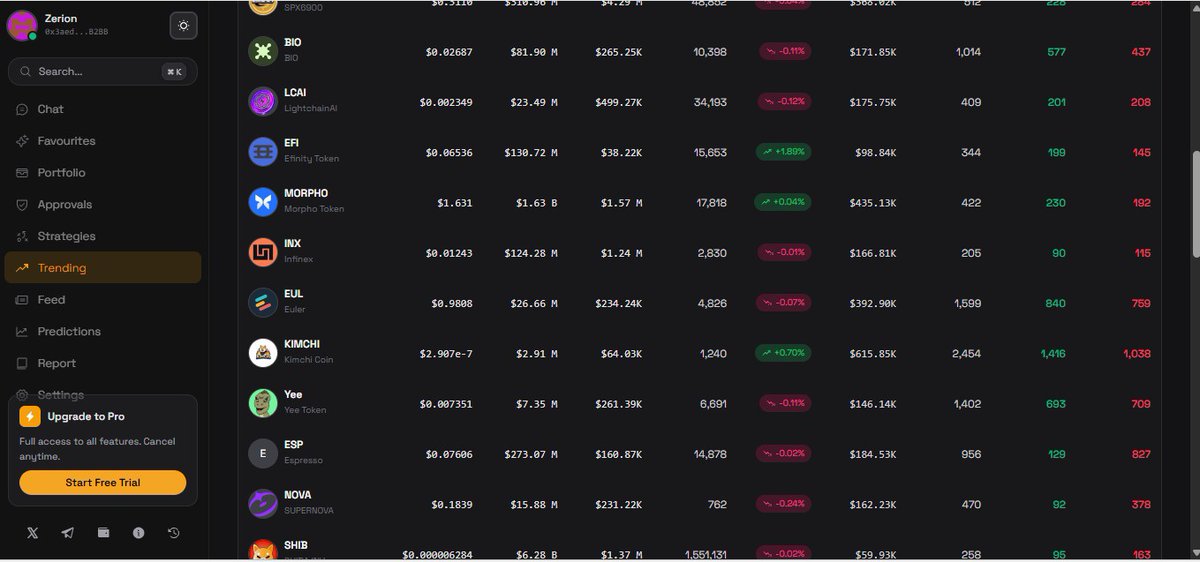Open the Zerion account avatar
1200x562 pixels.
tap(22, 26)
